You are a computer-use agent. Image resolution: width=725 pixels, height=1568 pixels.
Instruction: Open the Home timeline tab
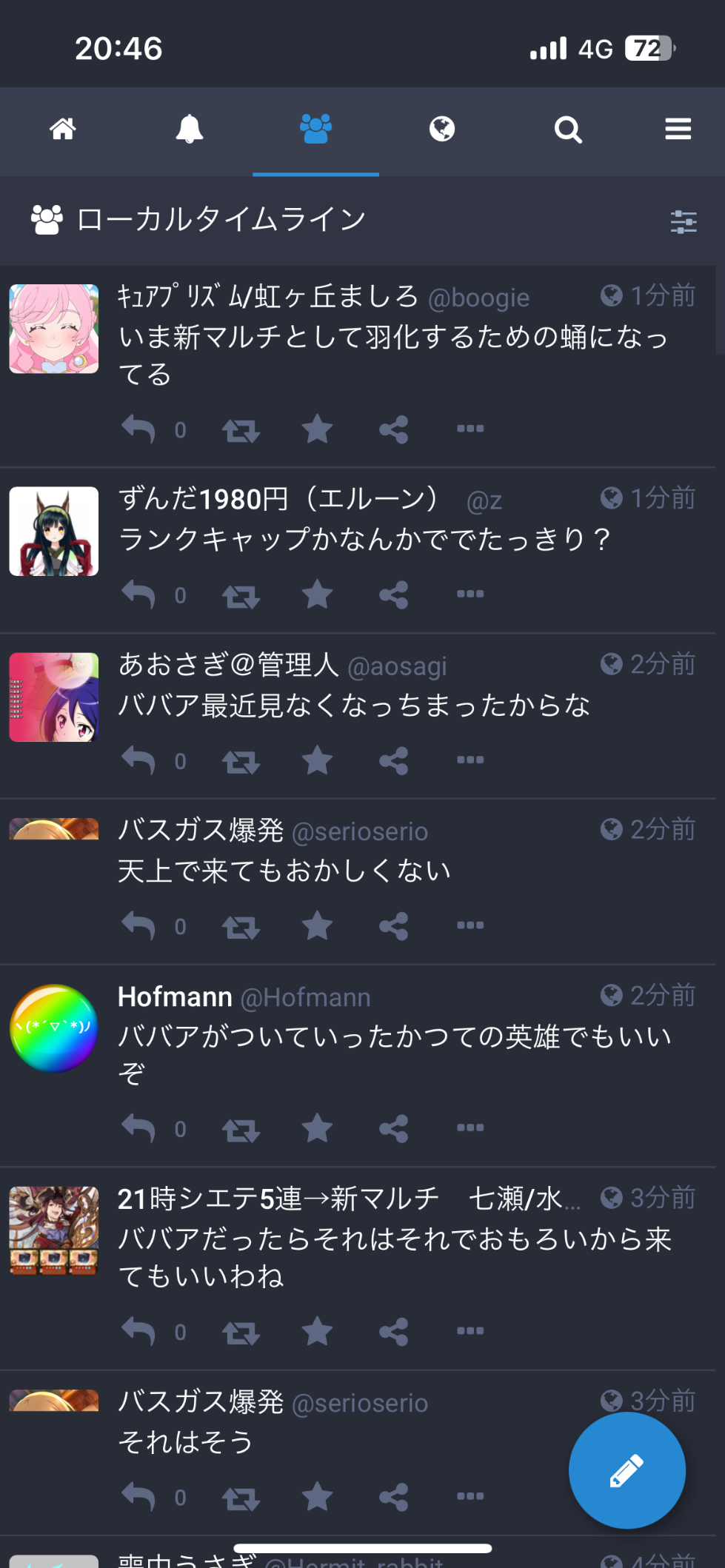pos(63,130)
